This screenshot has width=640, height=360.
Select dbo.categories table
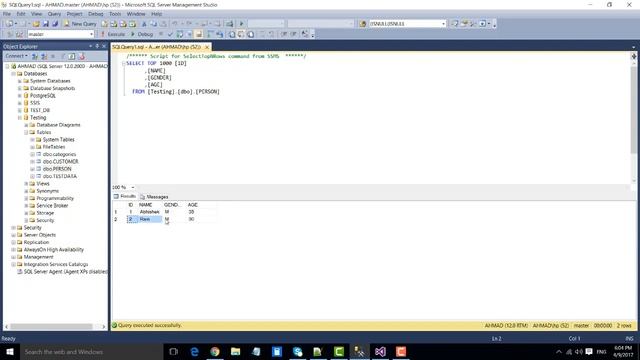[x=59, y=154]
